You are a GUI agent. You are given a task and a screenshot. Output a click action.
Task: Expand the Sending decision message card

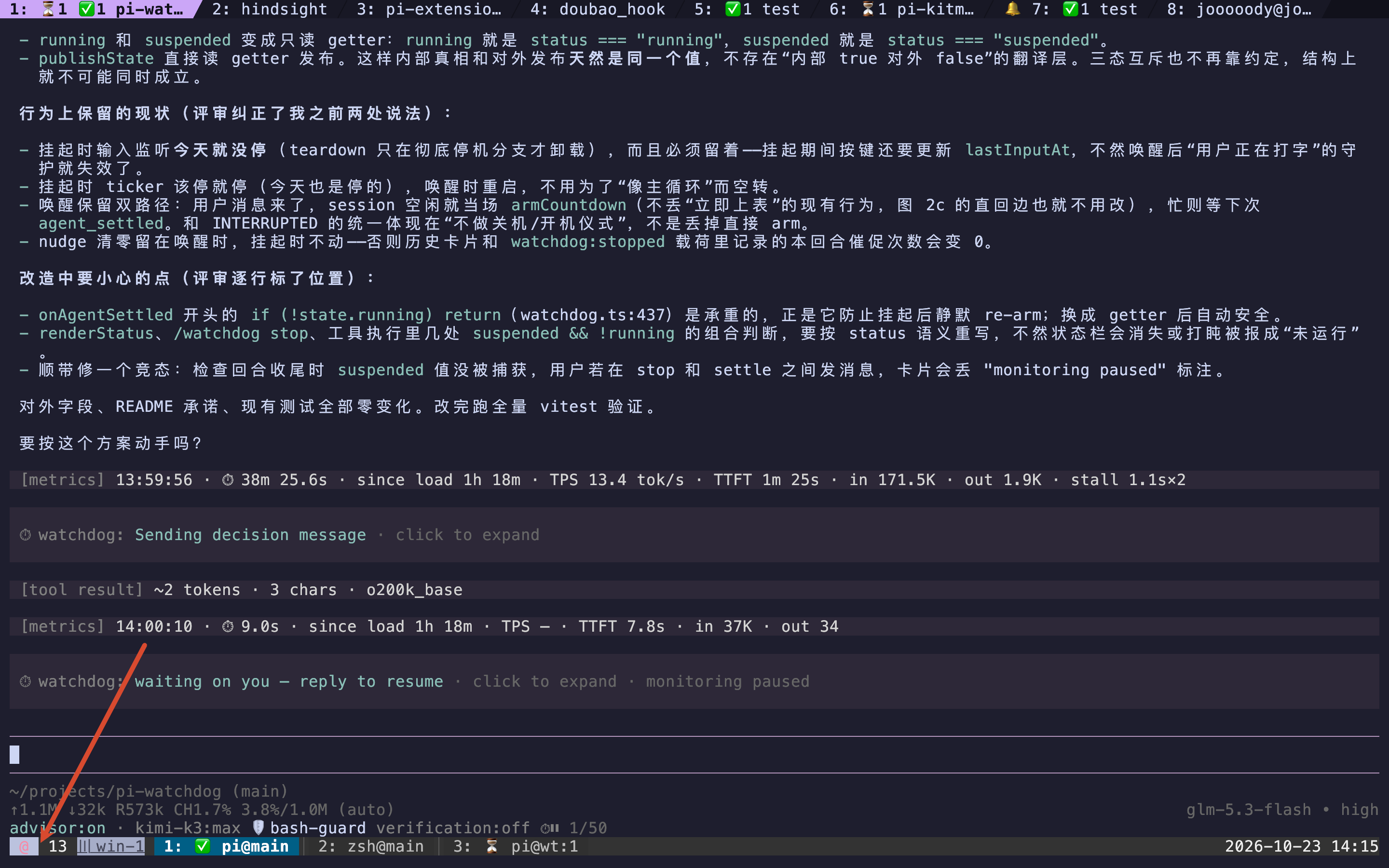[694, 535]
